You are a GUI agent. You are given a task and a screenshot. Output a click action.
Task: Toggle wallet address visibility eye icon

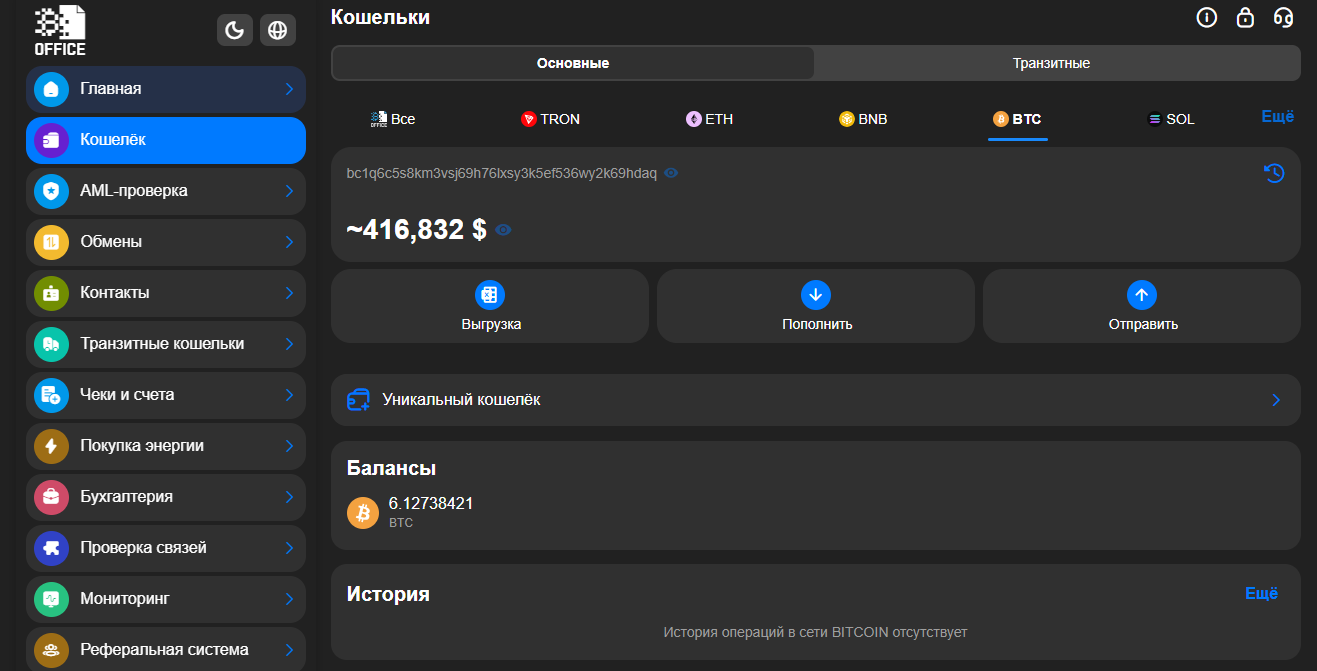click(x=671, y=173)
